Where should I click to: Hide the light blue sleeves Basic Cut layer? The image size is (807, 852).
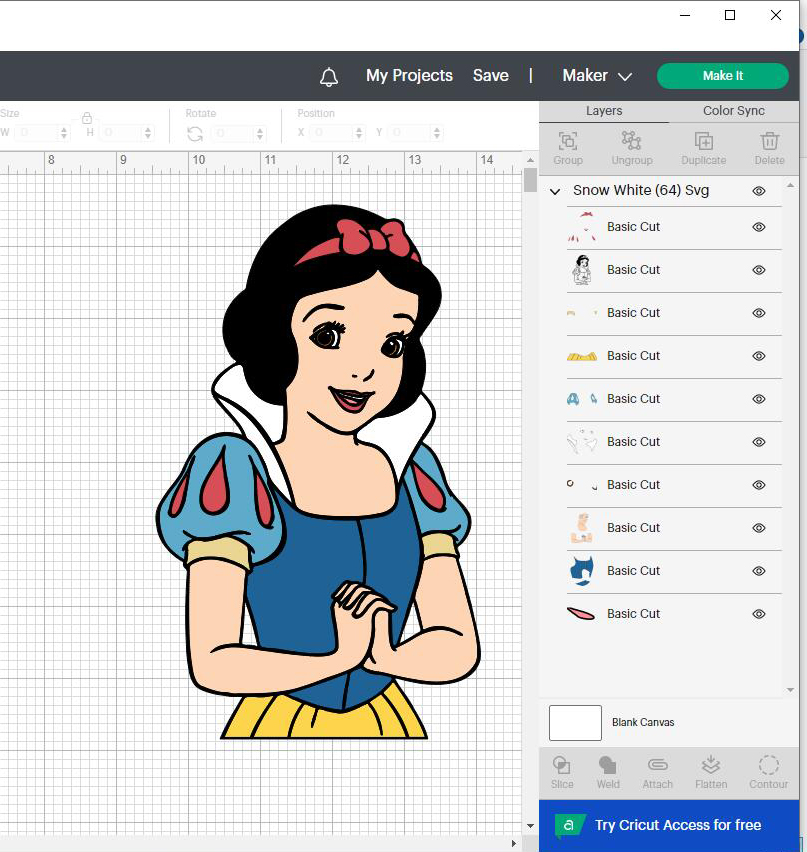pos(759,399)
